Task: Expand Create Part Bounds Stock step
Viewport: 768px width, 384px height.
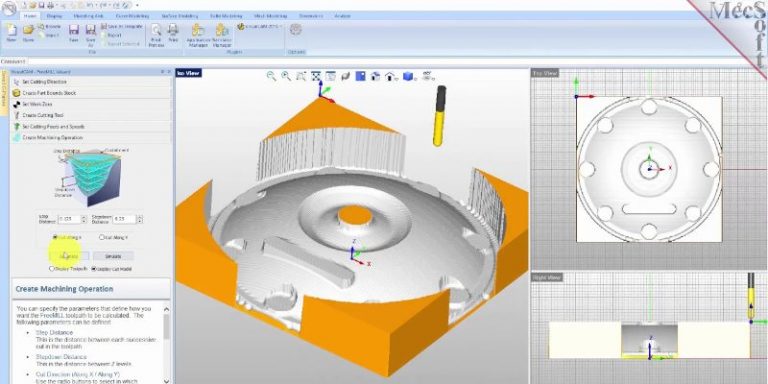Action: pyautogui.click(x=91, y=93)
